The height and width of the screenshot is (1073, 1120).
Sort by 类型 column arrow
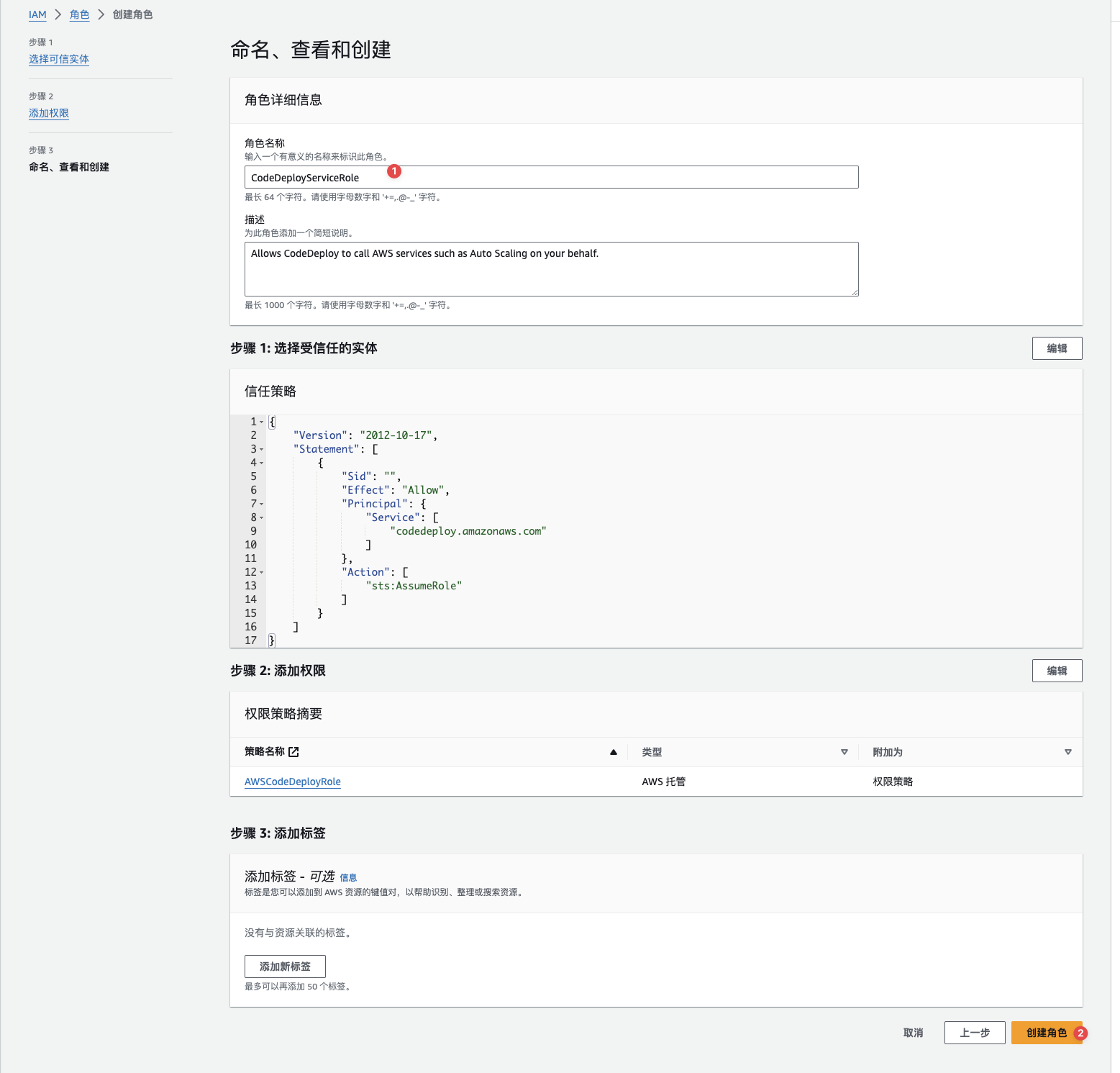click(x=844, y=752)
